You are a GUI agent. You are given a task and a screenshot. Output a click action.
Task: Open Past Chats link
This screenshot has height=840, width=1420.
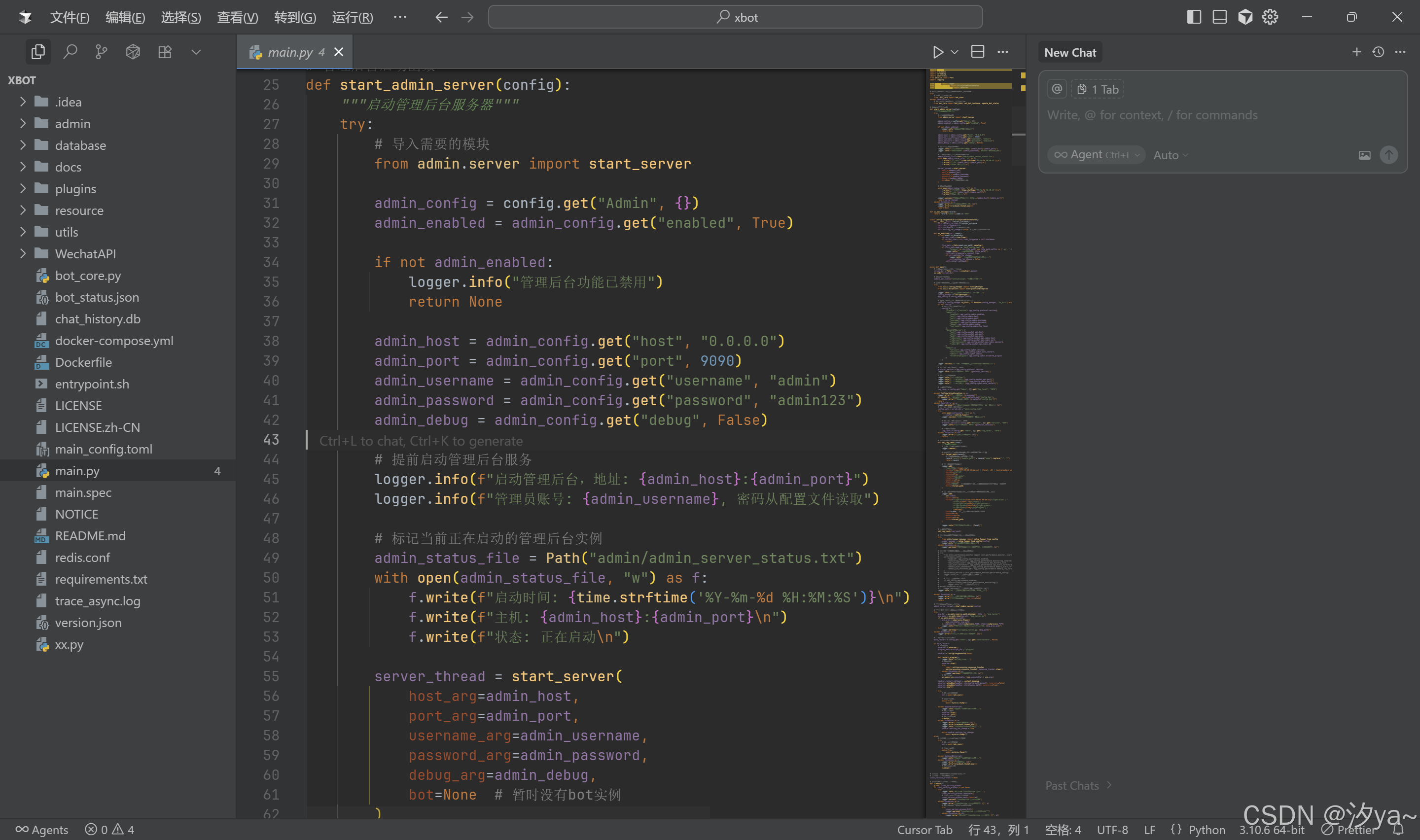click(x=1078, y=786)
